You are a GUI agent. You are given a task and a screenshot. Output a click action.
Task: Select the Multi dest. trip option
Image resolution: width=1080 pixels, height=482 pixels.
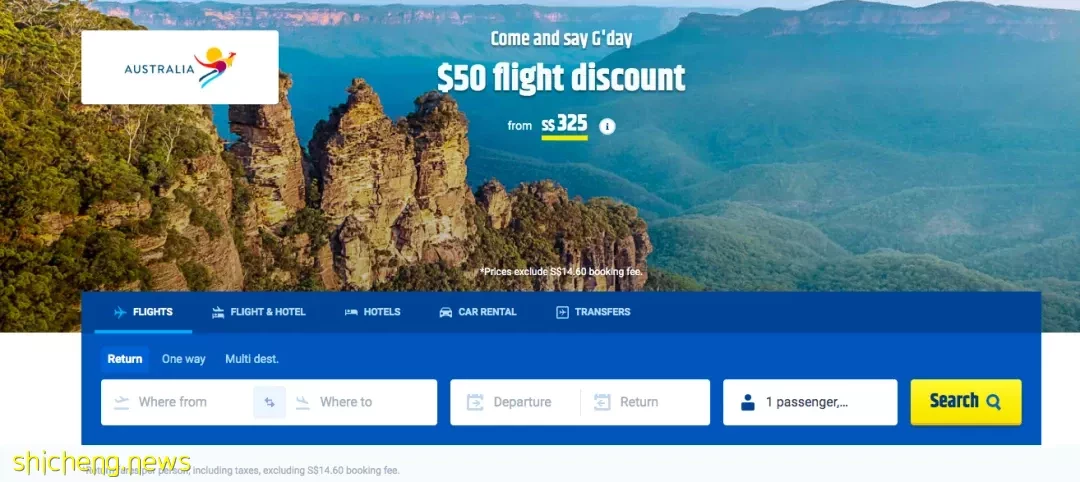[x=252, y=359]
